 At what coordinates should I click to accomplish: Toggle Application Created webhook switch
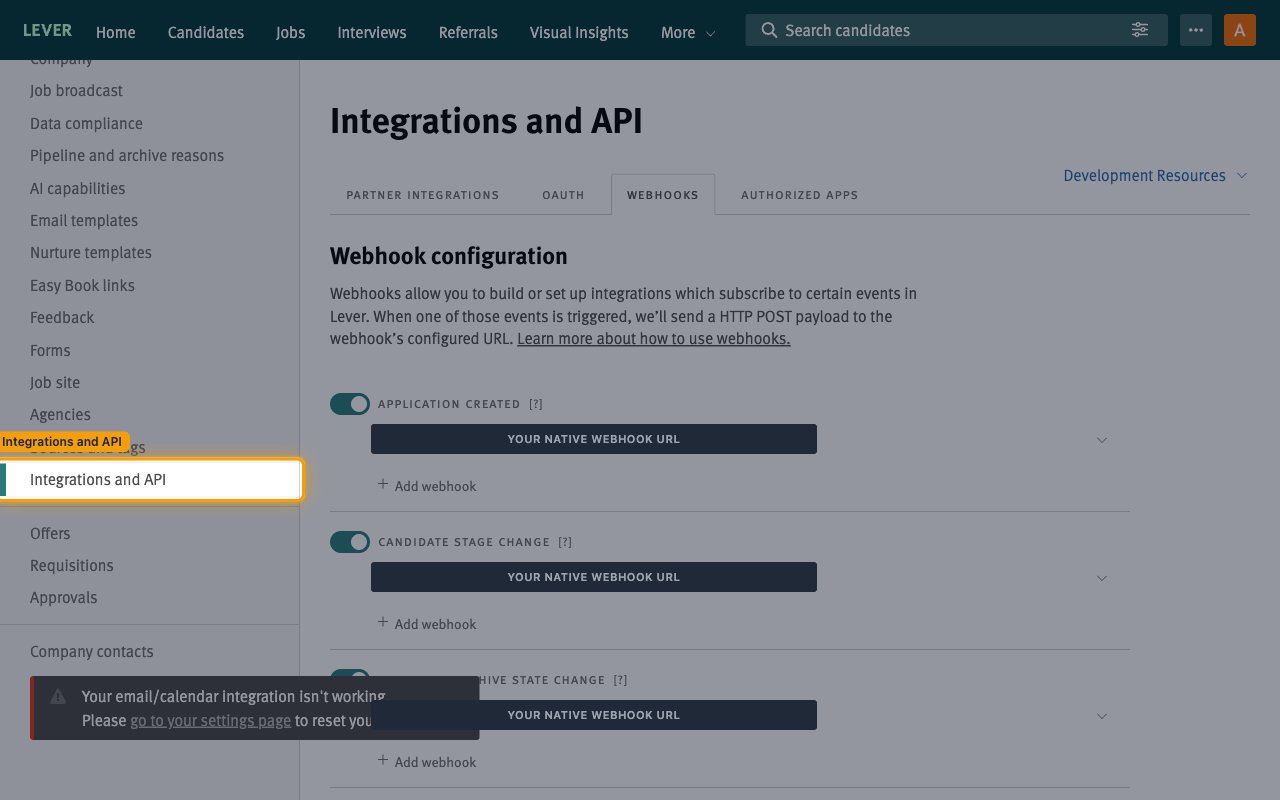350,404
